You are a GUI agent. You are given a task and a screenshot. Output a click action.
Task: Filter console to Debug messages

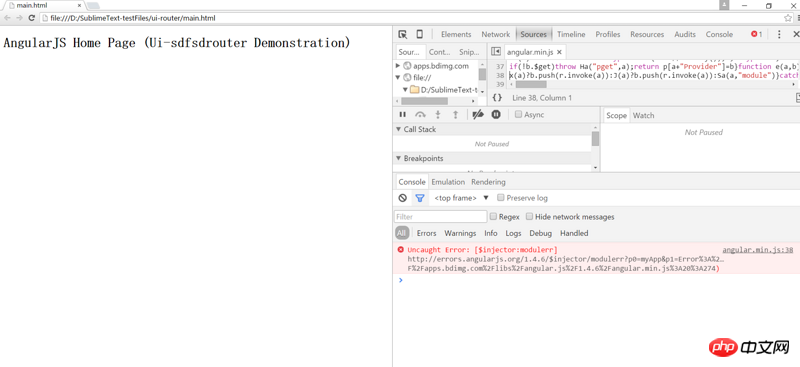click(x=541, y=233)
